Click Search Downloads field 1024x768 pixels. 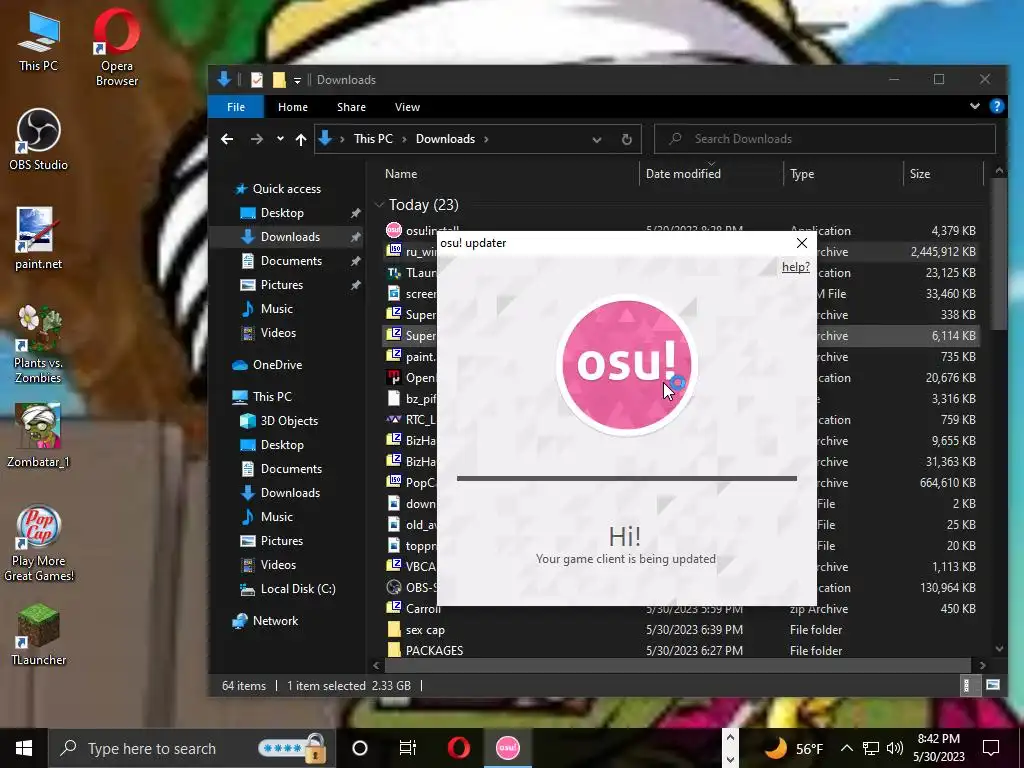[824, 139]
